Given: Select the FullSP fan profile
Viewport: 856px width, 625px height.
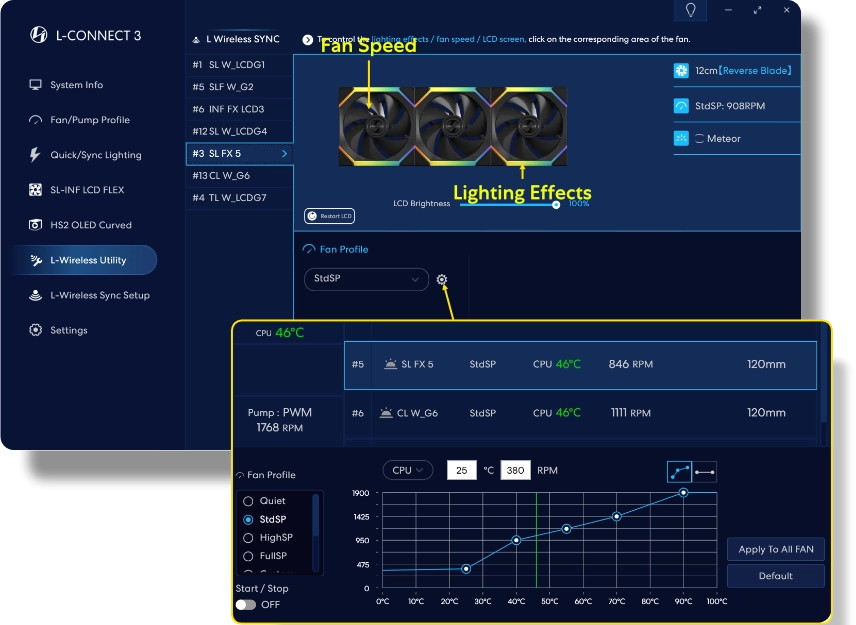Looking at the screenshot, I should [265, 556].
